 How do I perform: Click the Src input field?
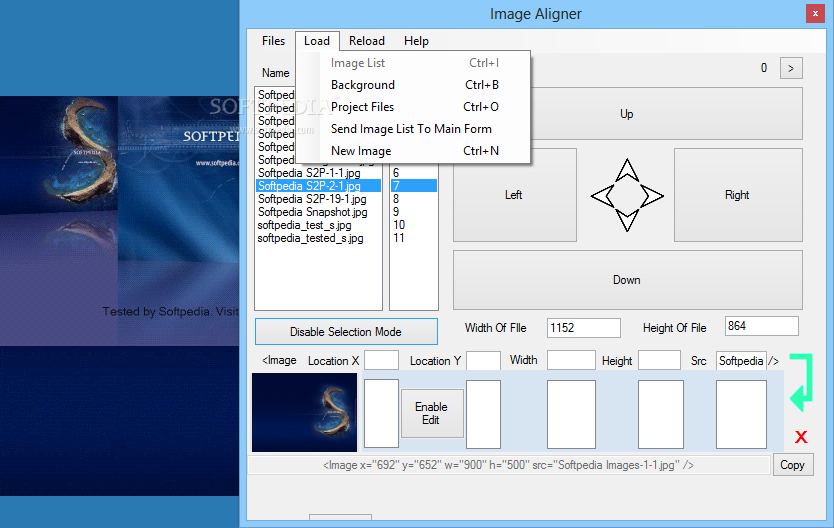pos(741,361)
